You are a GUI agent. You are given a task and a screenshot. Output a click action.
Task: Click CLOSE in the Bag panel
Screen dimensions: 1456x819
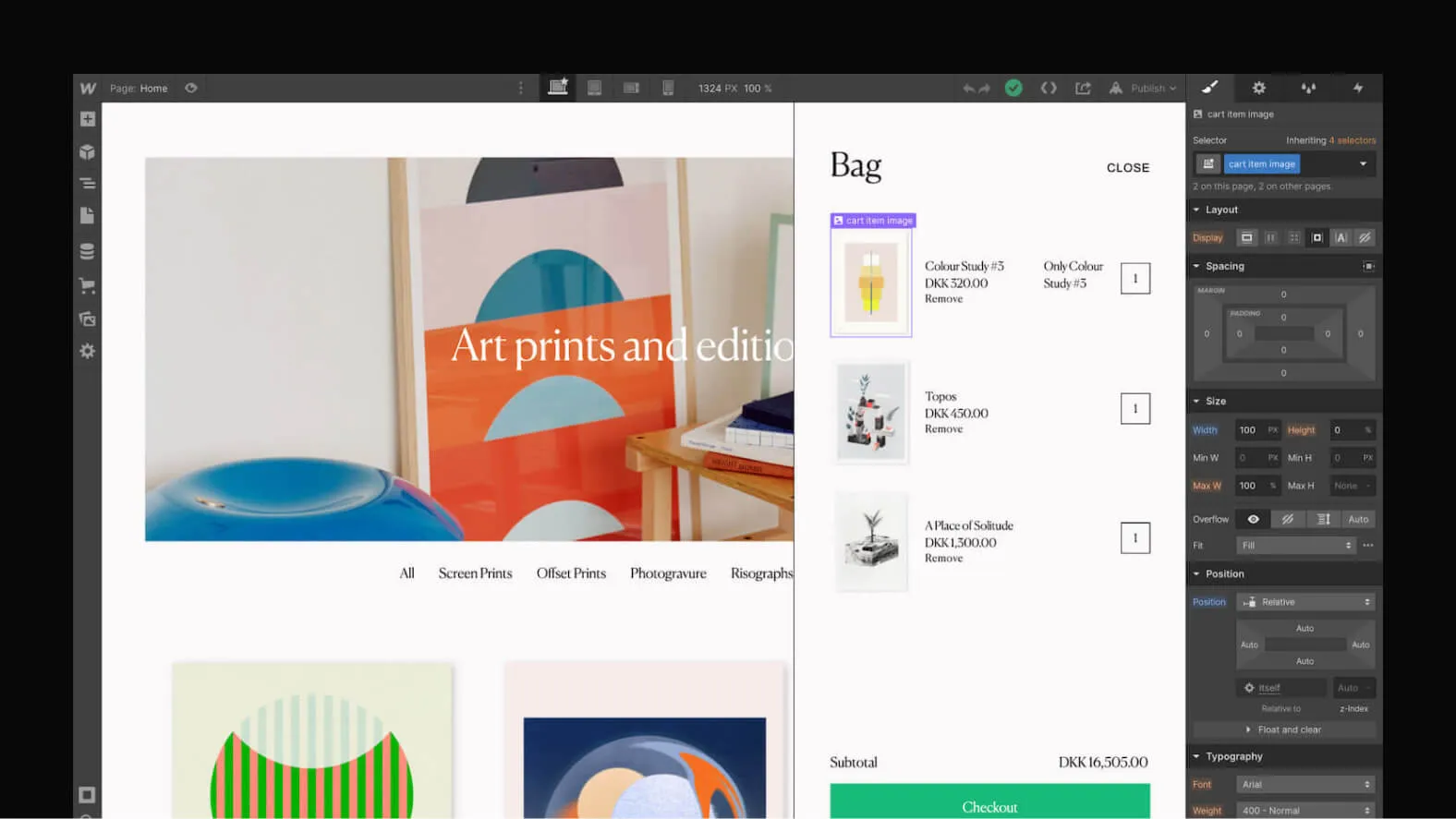(1128, 168)
